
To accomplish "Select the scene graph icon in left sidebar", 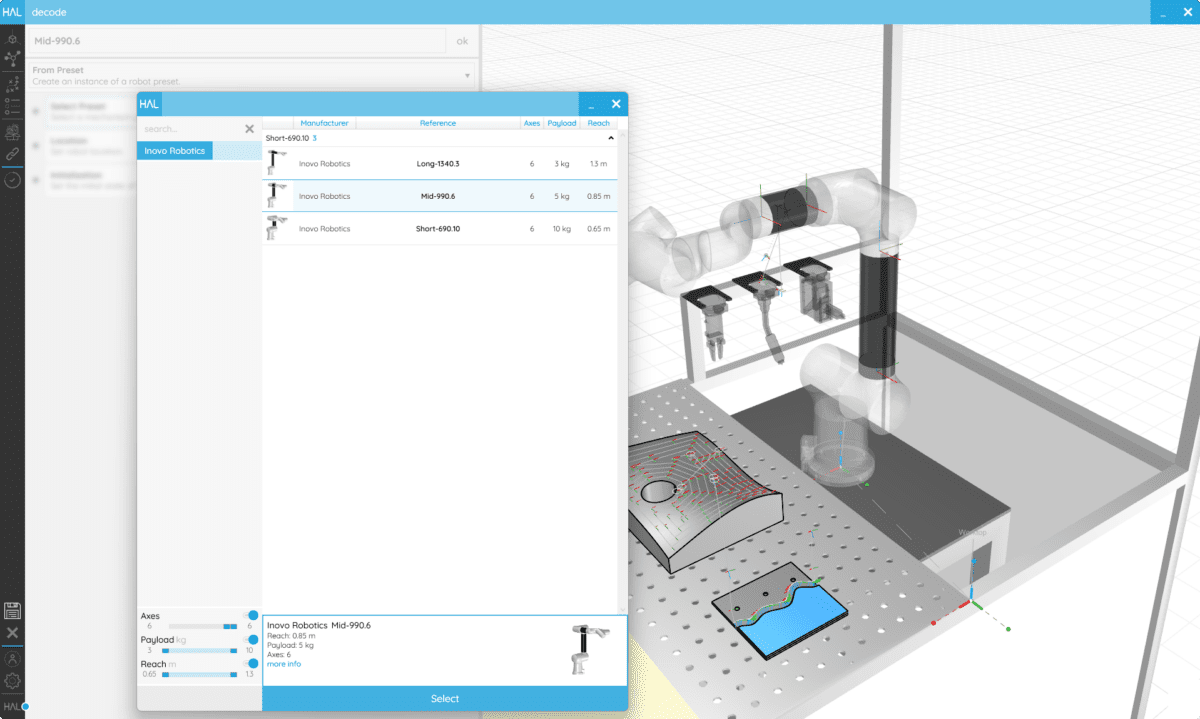I will pos(11,39).
